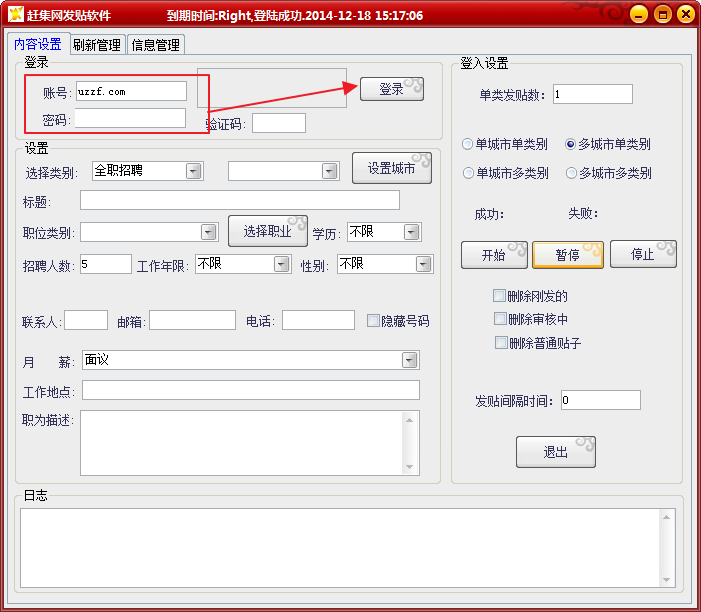Pause posting with the 暂停 button
The image size is (701, 612).
click(568, 255)
